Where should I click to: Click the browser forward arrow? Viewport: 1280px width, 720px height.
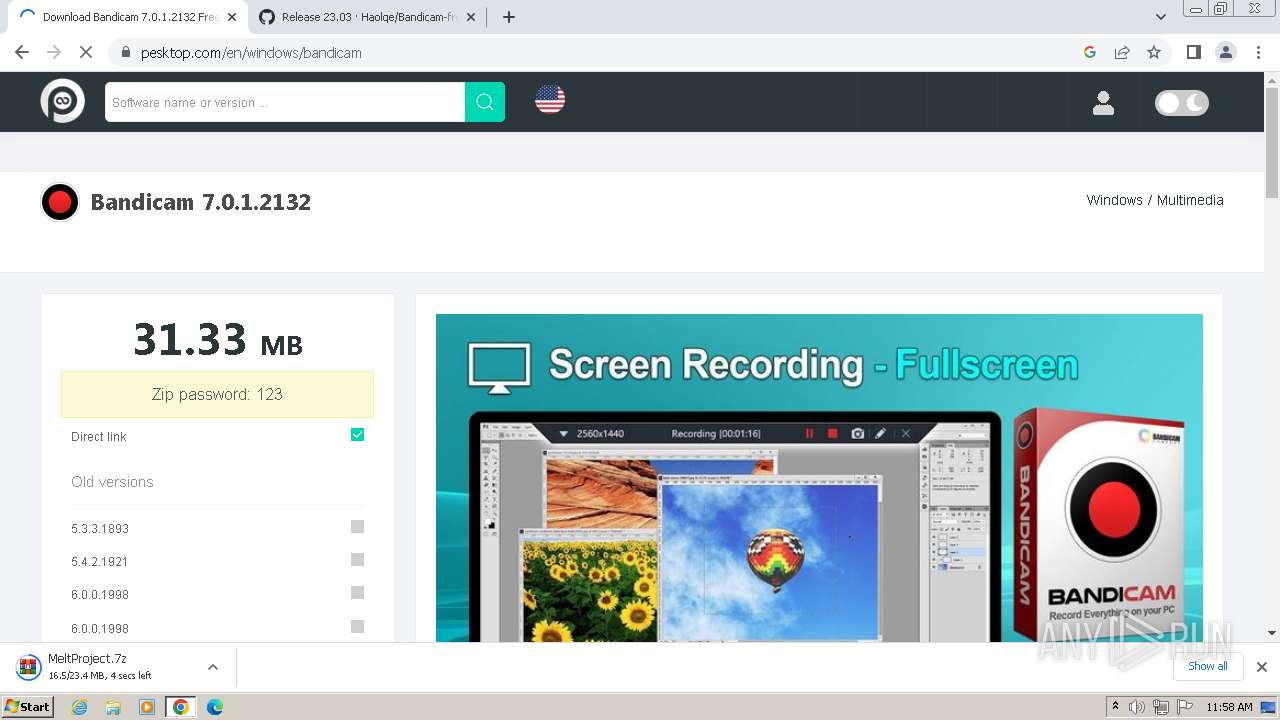point(54,53)
